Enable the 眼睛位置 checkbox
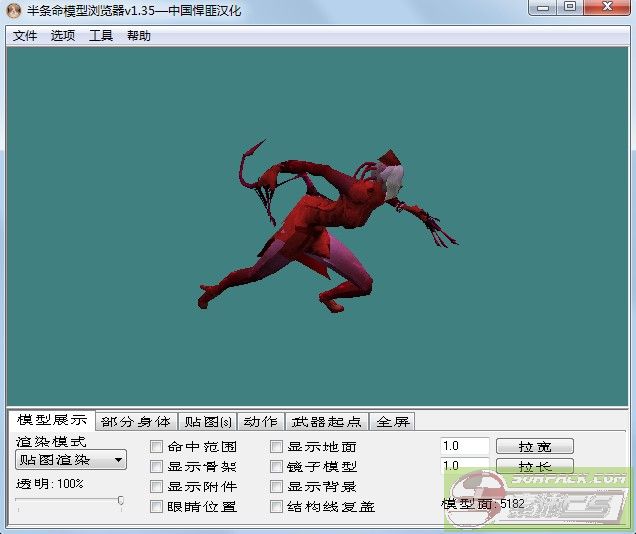 [x=156, y=506]
